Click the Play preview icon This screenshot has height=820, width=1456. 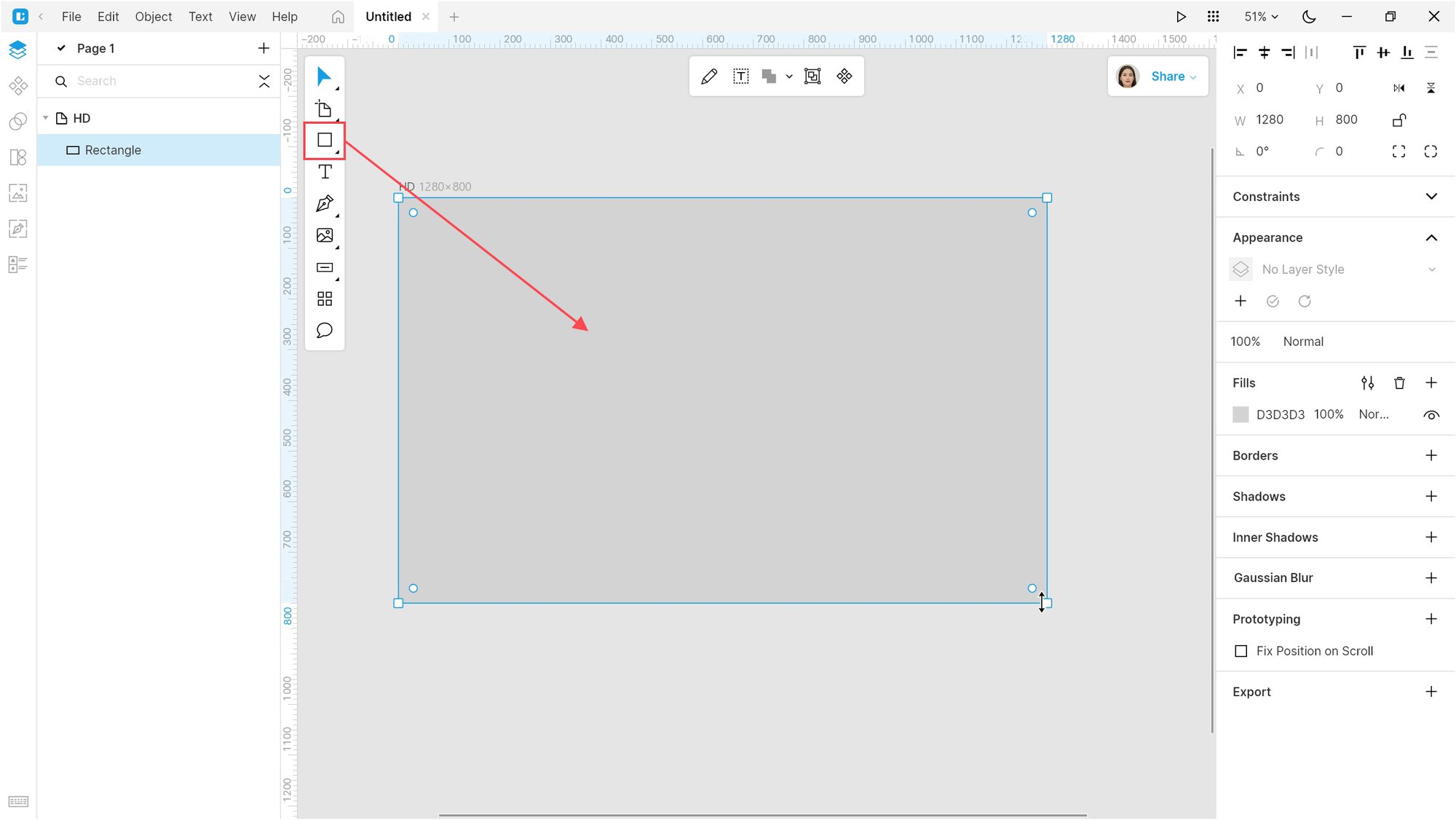click(x=1181, y=17)
